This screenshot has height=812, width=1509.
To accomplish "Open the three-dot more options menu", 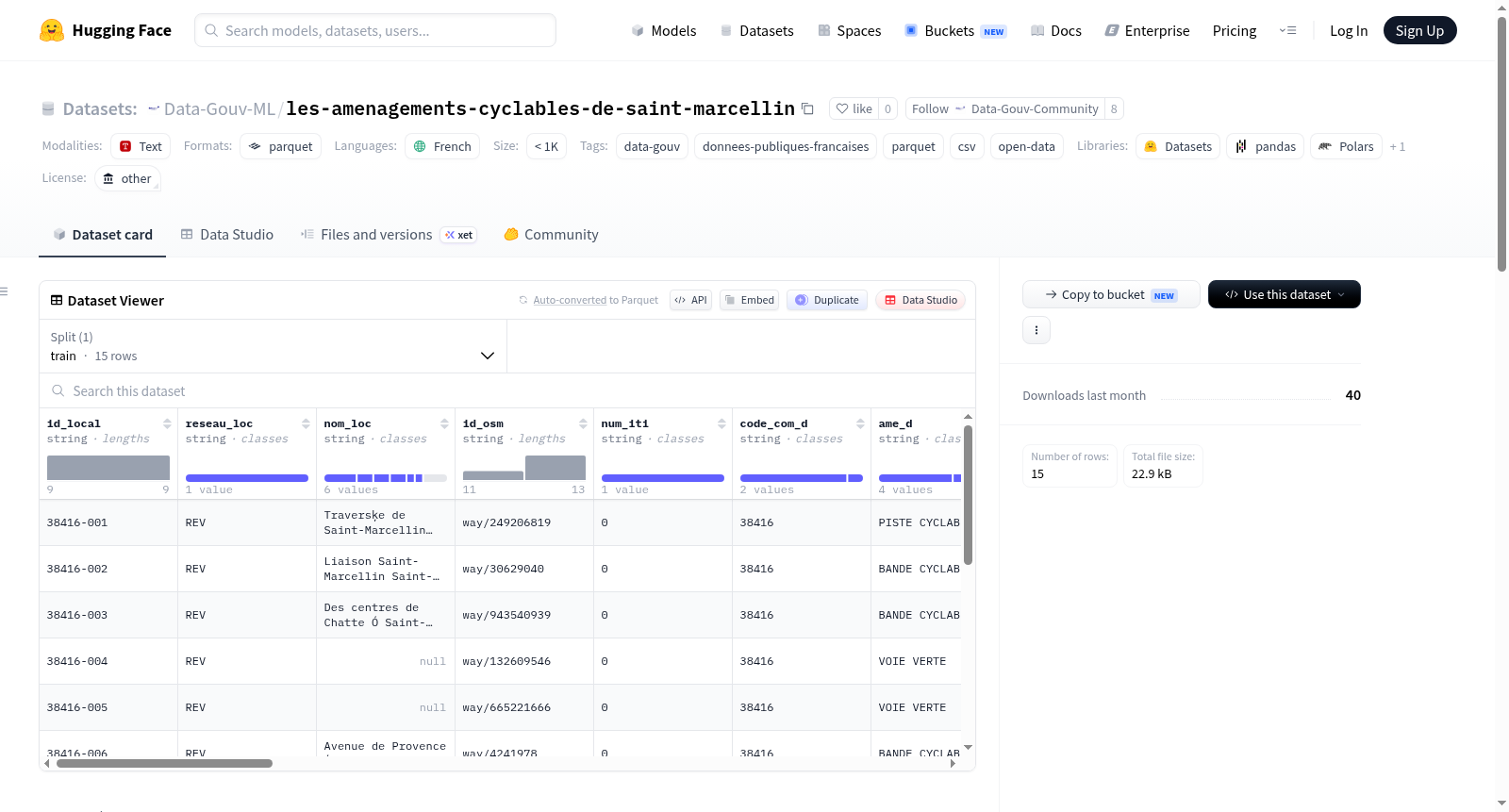I will coord(1036,330).
